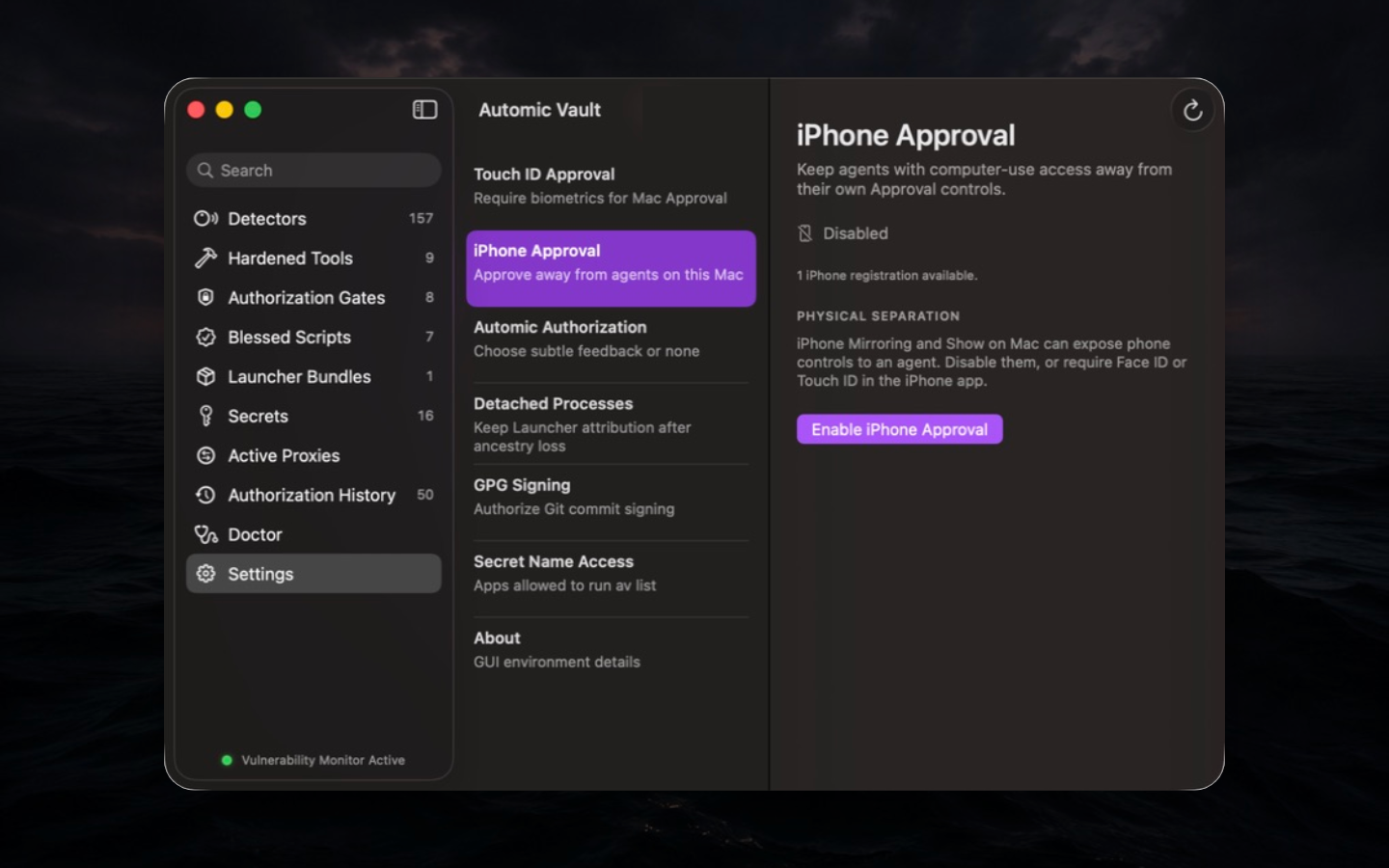This screenshot has width=1389, height=868.
Task: Click the '1 iPhone registration available.' text
Action: 886,276
